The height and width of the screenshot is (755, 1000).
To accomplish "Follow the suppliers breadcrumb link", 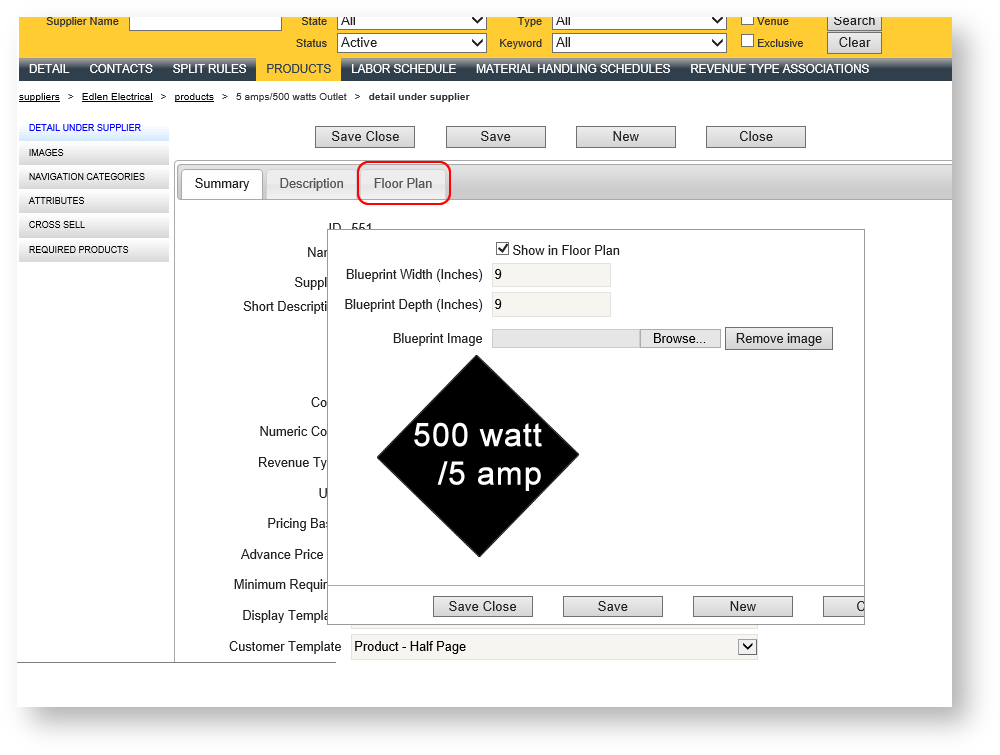I will tap(39, 97).
